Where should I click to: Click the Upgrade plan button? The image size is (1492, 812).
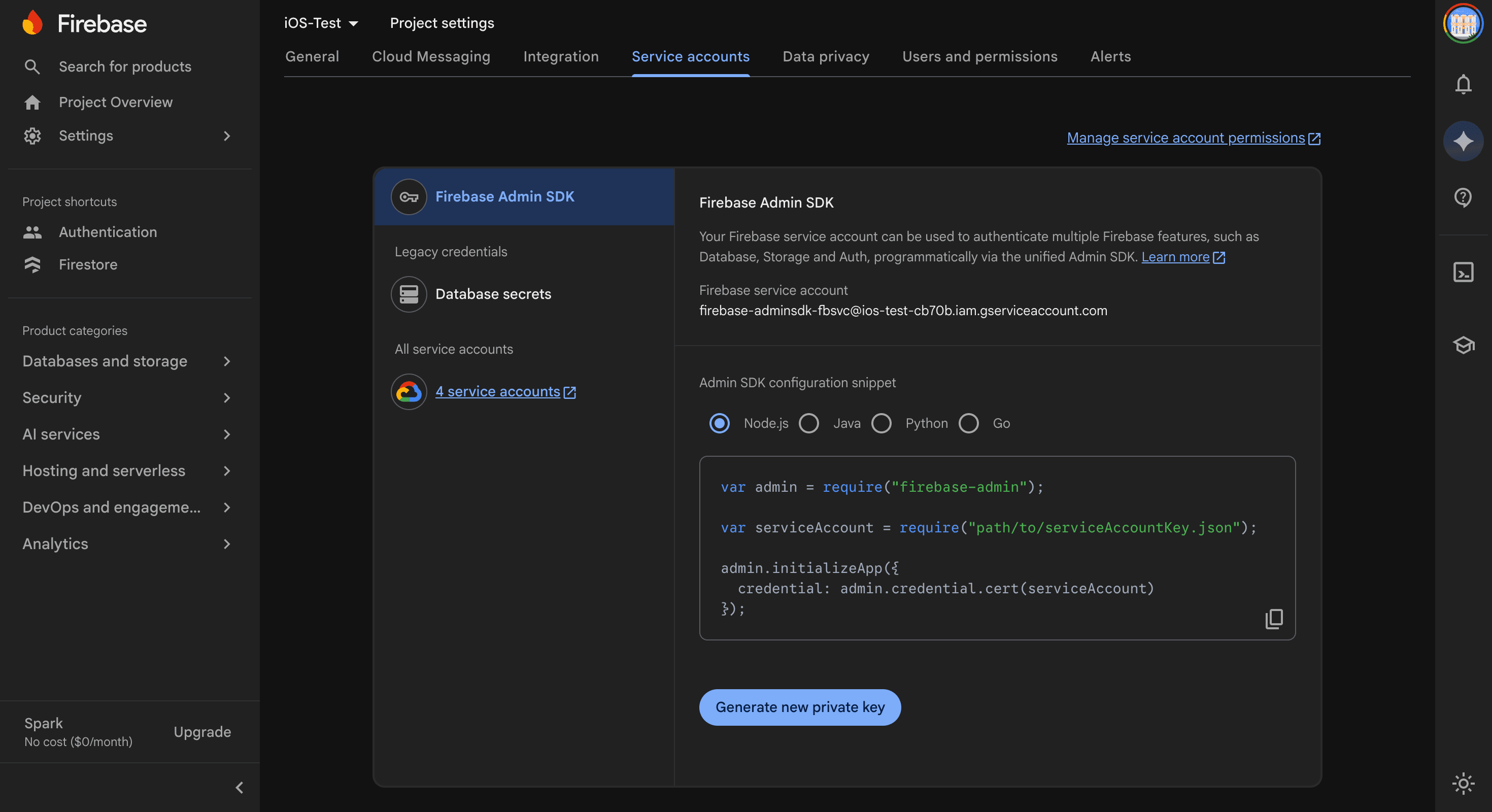click(x=202, y=732)
